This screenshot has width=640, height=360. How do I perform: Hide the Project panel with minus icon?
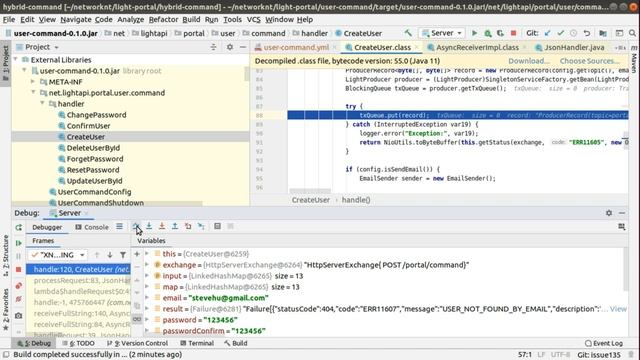tap(243, 47)
